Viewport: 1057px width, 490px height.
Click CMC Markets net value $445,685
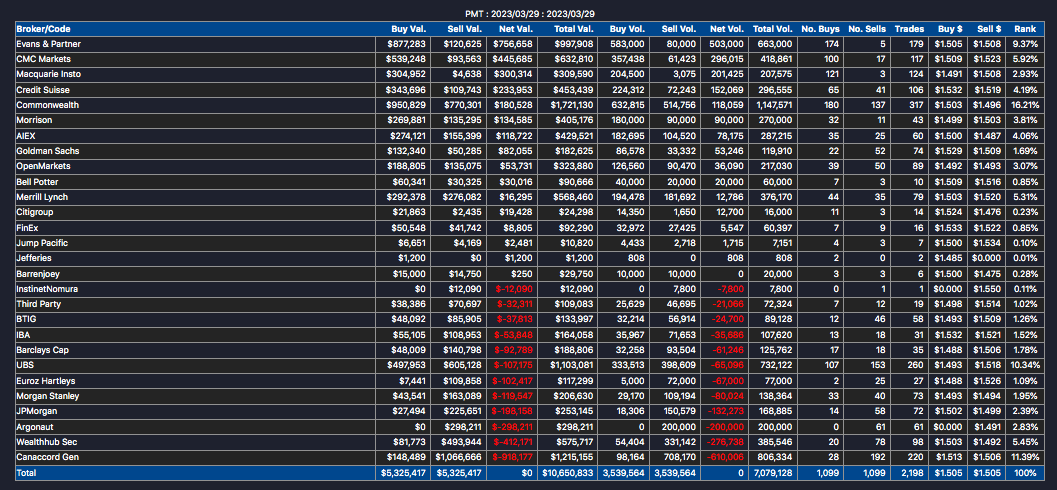[x=512, y=59]
